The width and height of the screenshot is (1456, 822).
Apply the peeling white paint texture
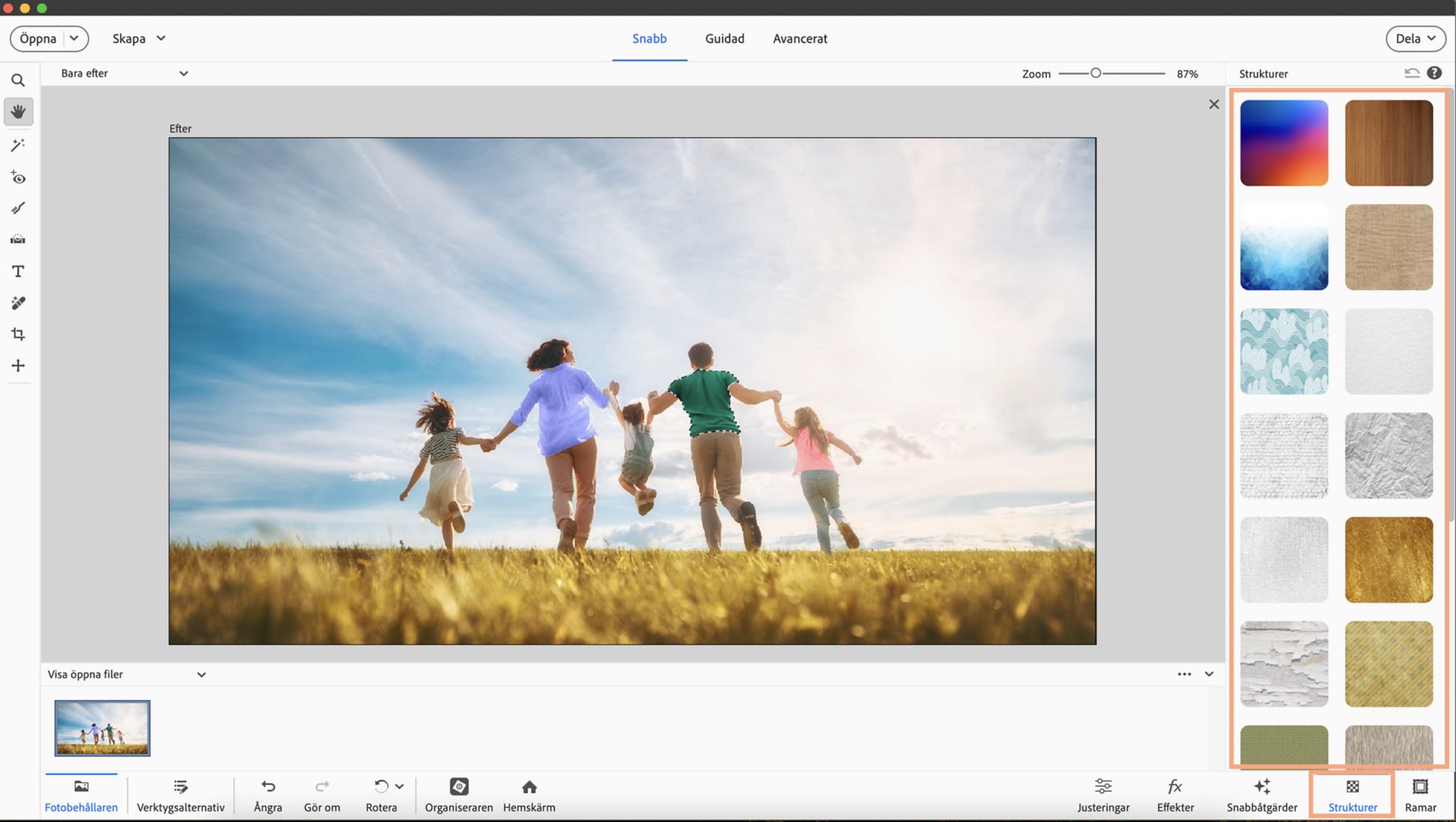pos(1284,664)
